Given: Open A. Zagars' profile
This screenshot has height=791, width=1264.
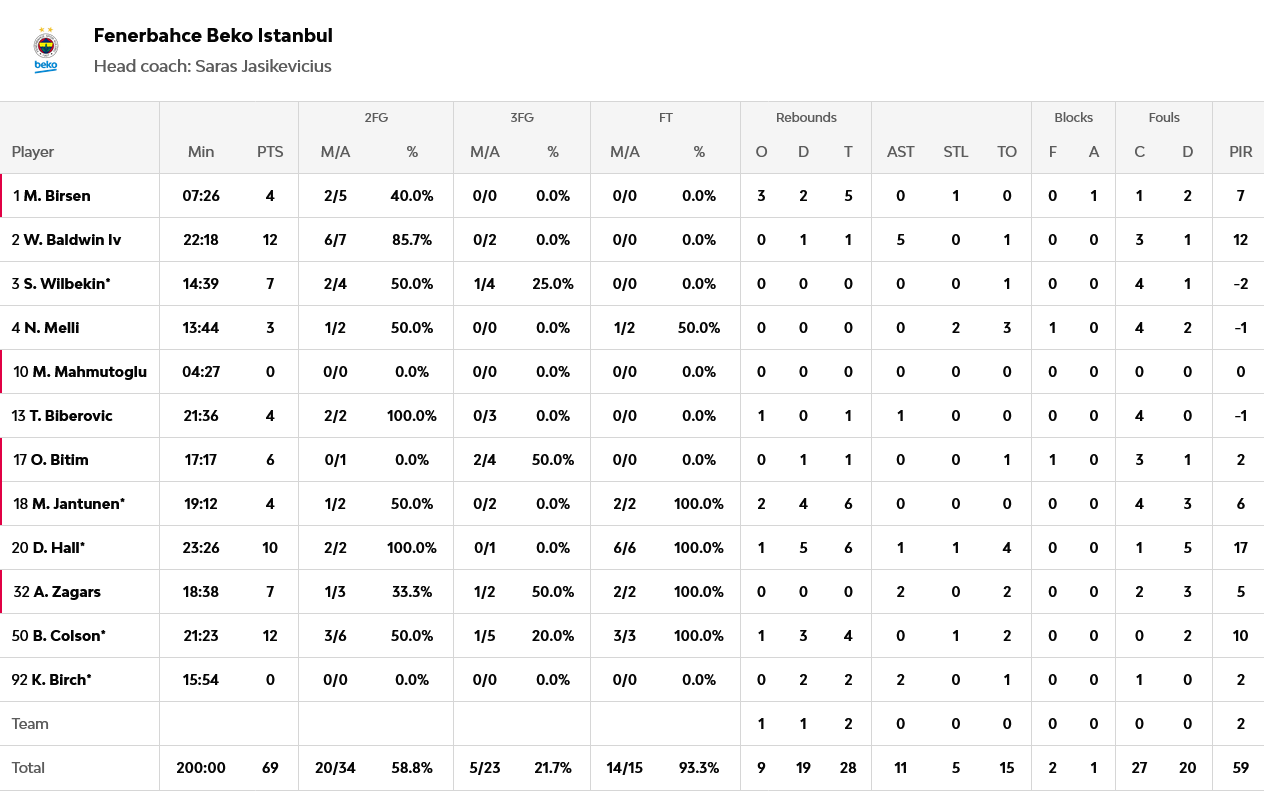Looking at the screenshot, I should click(x=66, y=592).
